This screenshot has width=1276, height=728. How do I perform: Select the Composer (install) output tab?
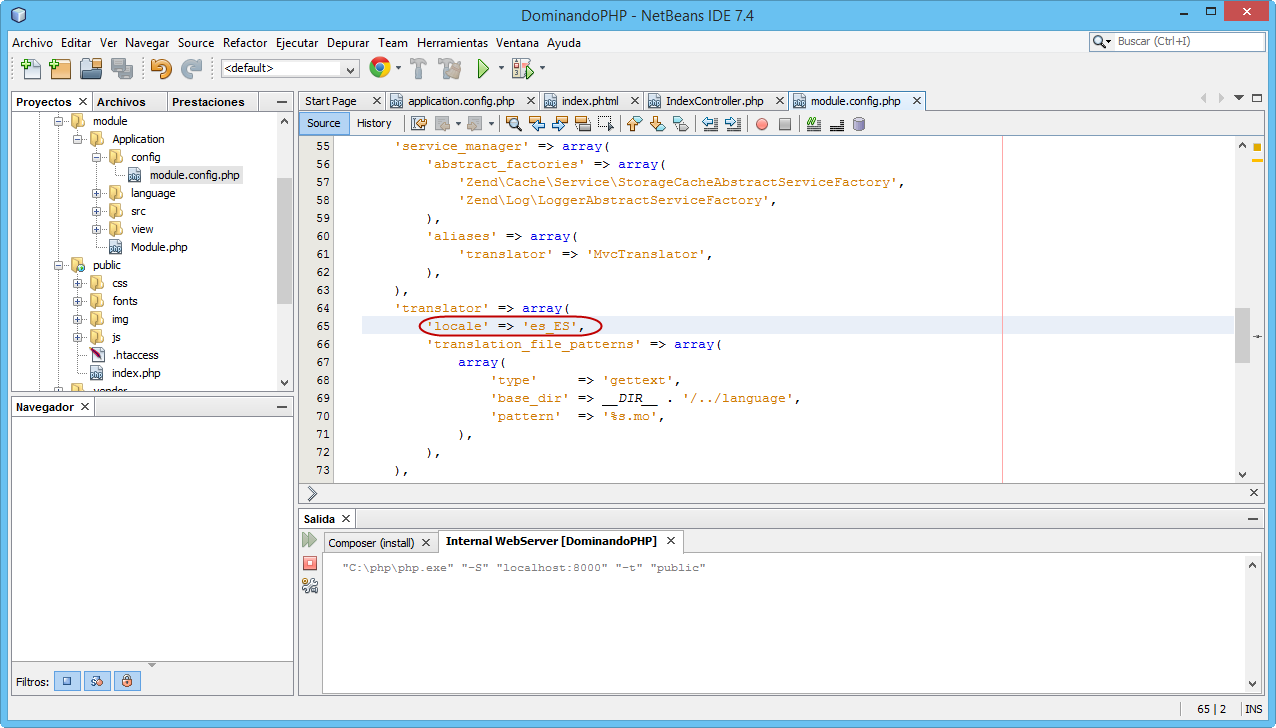(376, 541)
